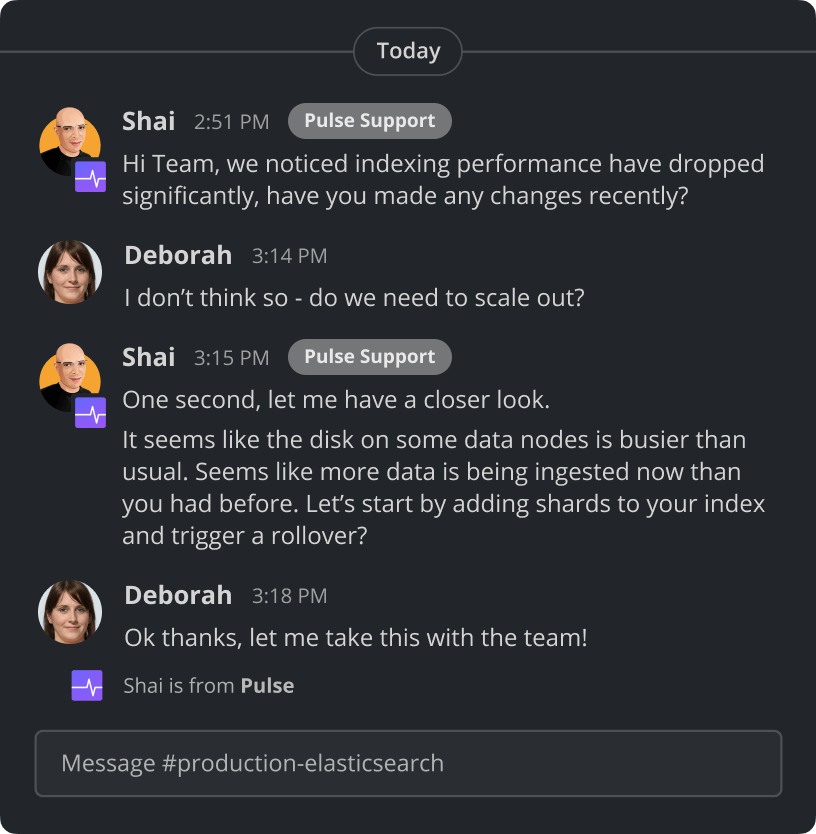The image size is (816, 834).
Task: Click the Pulse Support tag at 2:51 PM
Action: point(369,121)
